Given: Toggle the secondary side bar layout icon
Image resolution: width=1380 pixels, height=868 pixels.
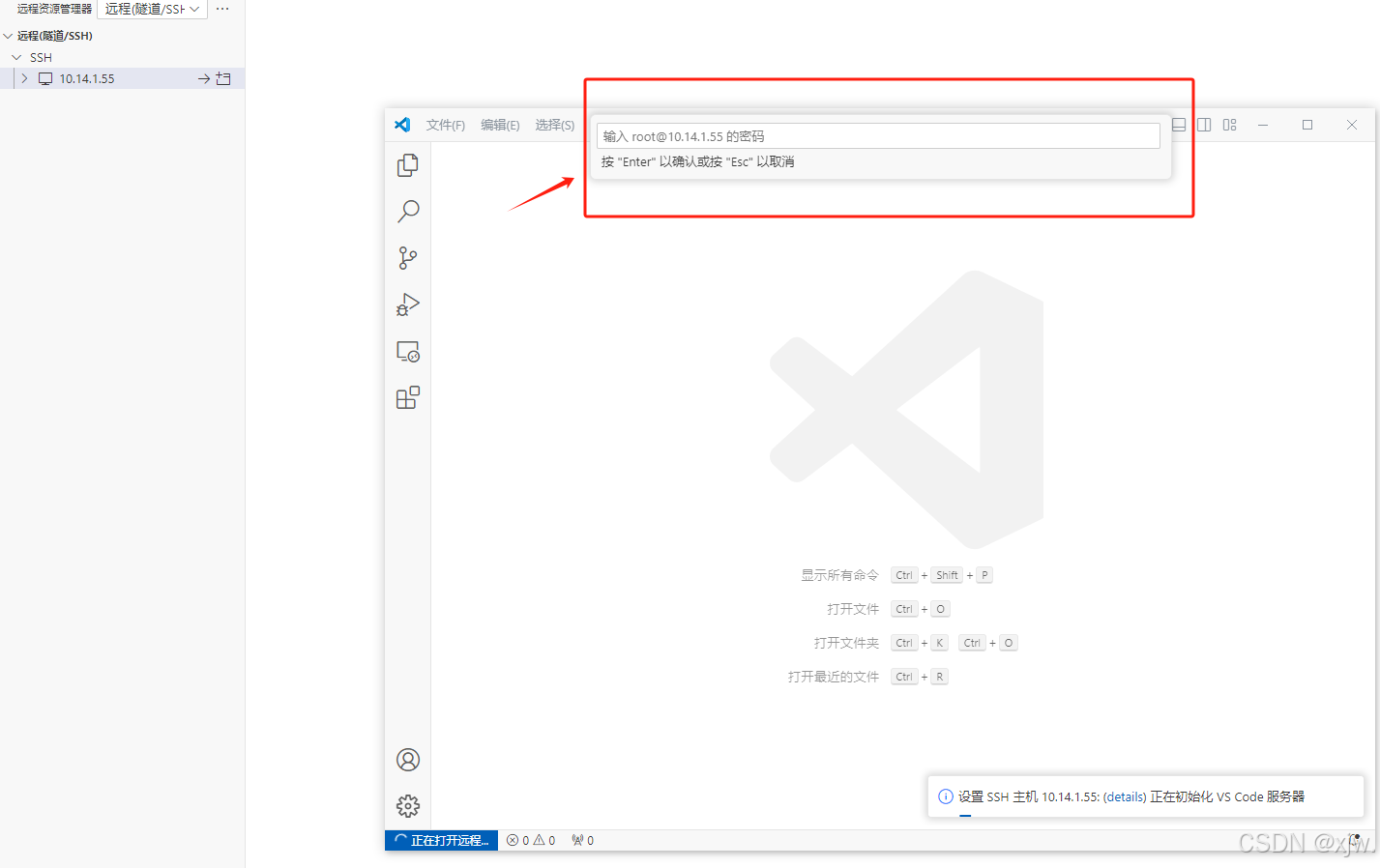Looking at the screenshot, I should click(x=1204, y=125).
